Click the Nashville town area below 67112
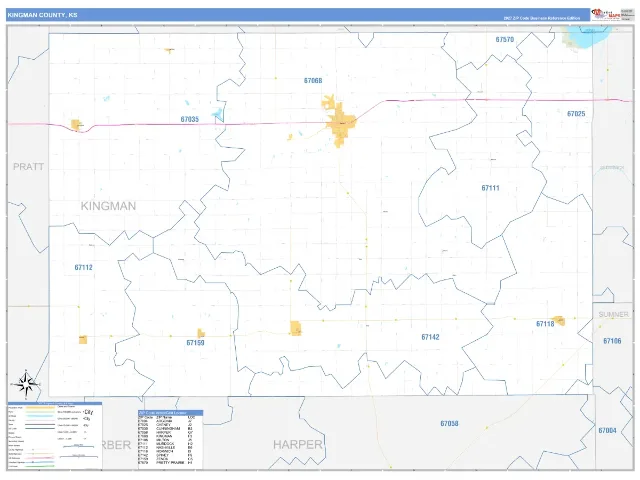Image resolution: width=640 pixels, height=480 pixels. (x=83, y=339)
